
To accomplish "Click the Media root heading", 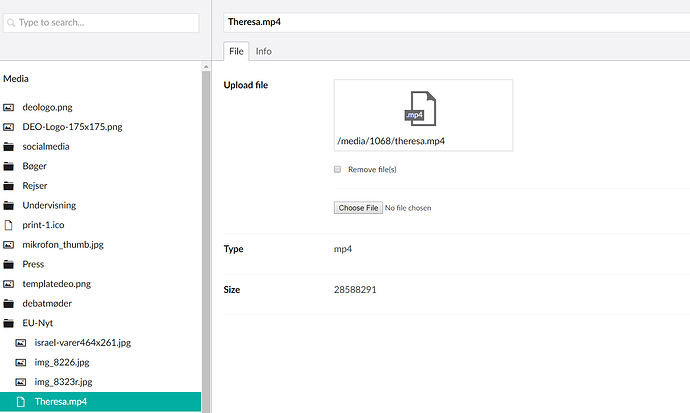I will 16,79.
